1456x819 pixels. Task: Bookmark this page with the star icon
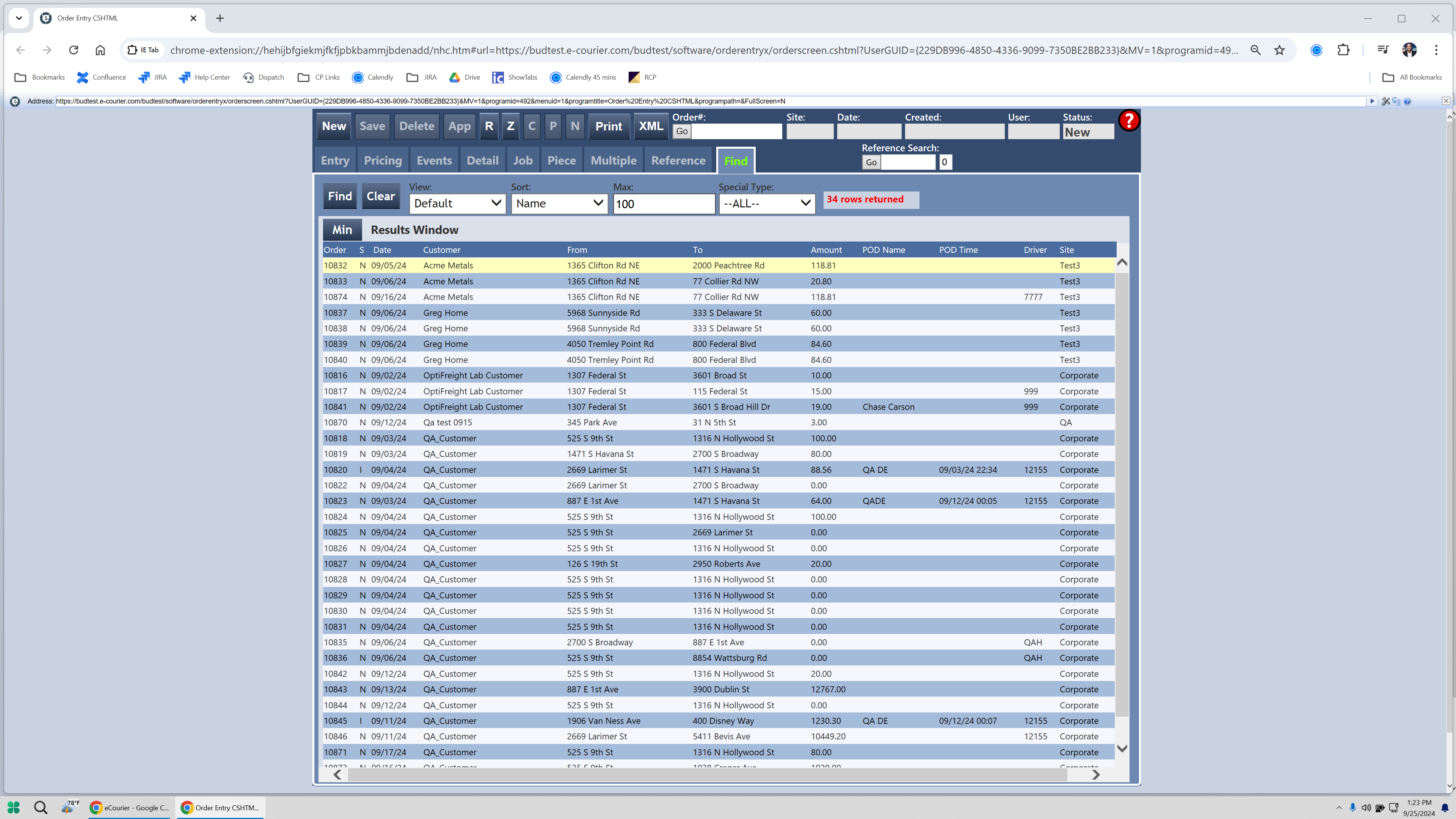(x=1280, y=50)
